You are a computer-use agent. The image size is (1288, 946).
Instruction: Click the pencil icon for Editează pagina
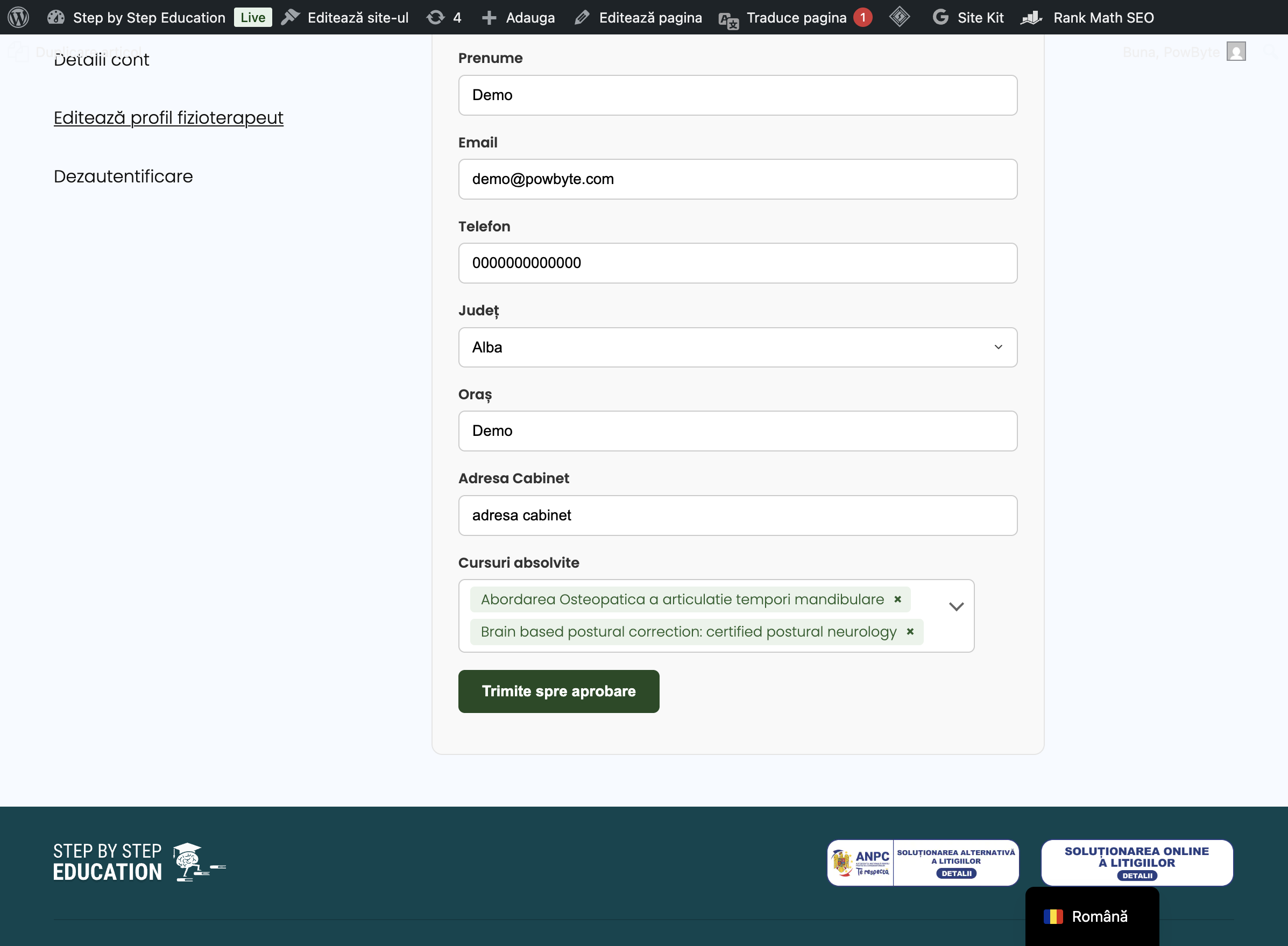pyautogui.click(x=582, y=17)
